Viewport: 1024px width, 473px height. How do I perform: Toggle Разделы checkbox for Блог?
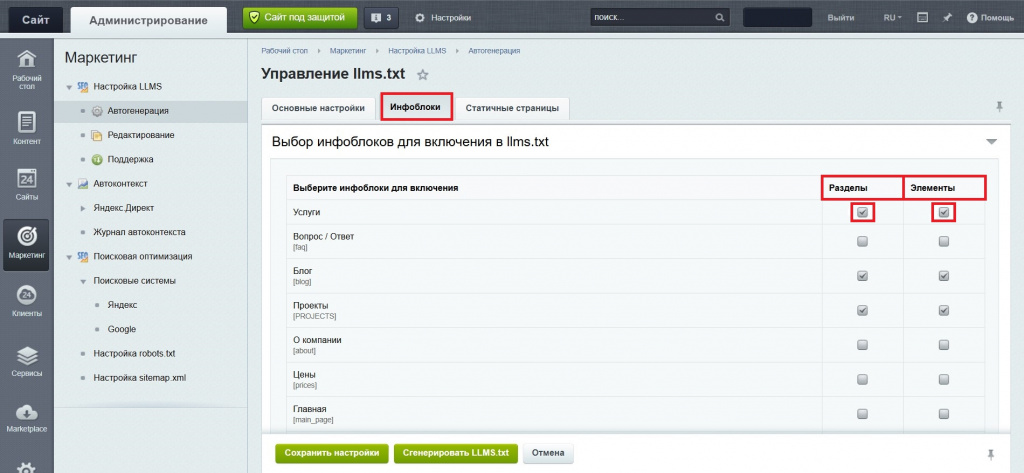tap(862, 276)
